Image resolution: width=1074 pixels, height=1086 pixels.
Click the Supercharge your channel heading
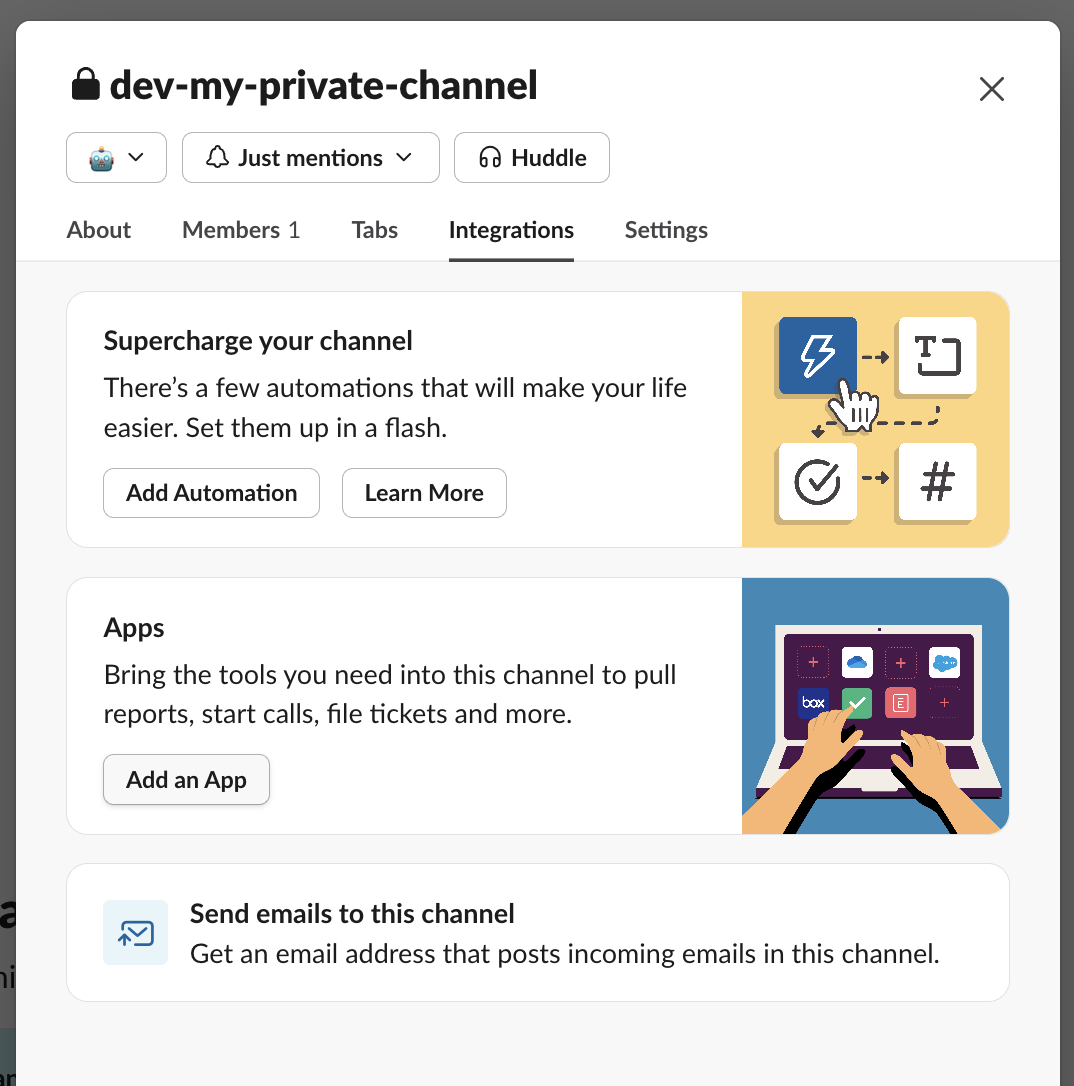pyautogui.click(x=258, y=341)
